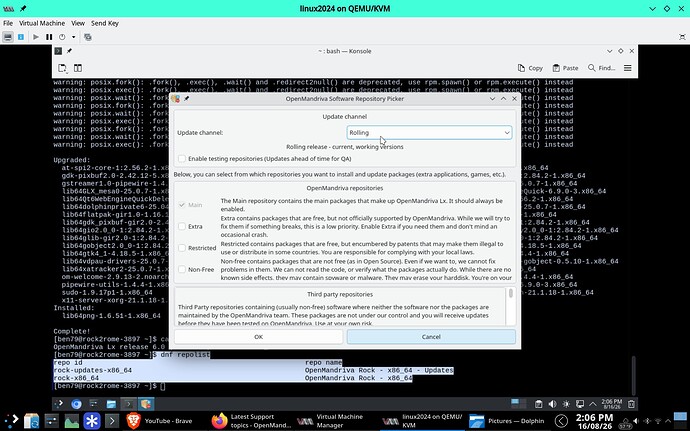
Task: Open host System Settings taskbar icon
Action: (51, 421)
